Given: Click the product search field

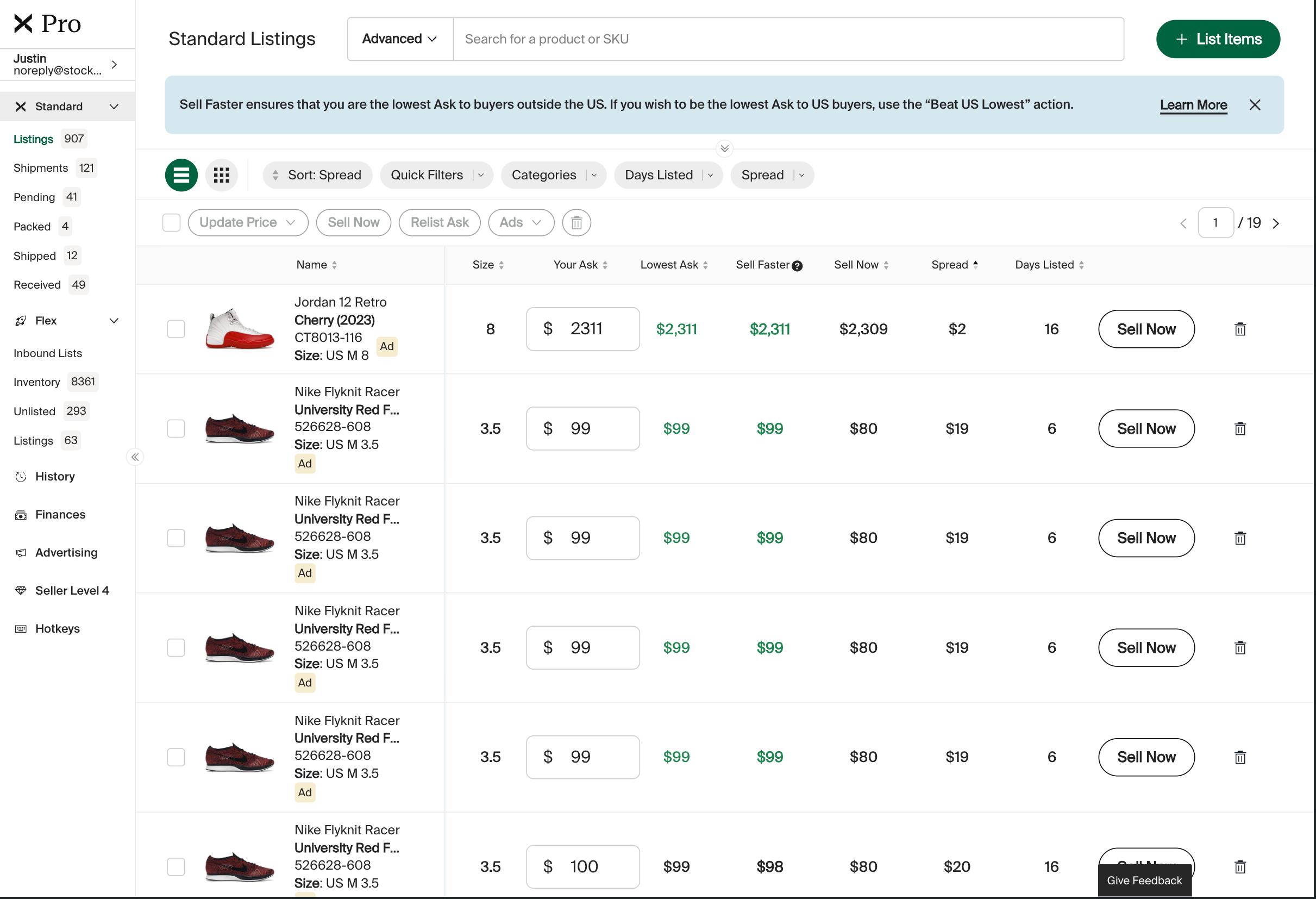Looking at the screenshot, I should point(787,39).
